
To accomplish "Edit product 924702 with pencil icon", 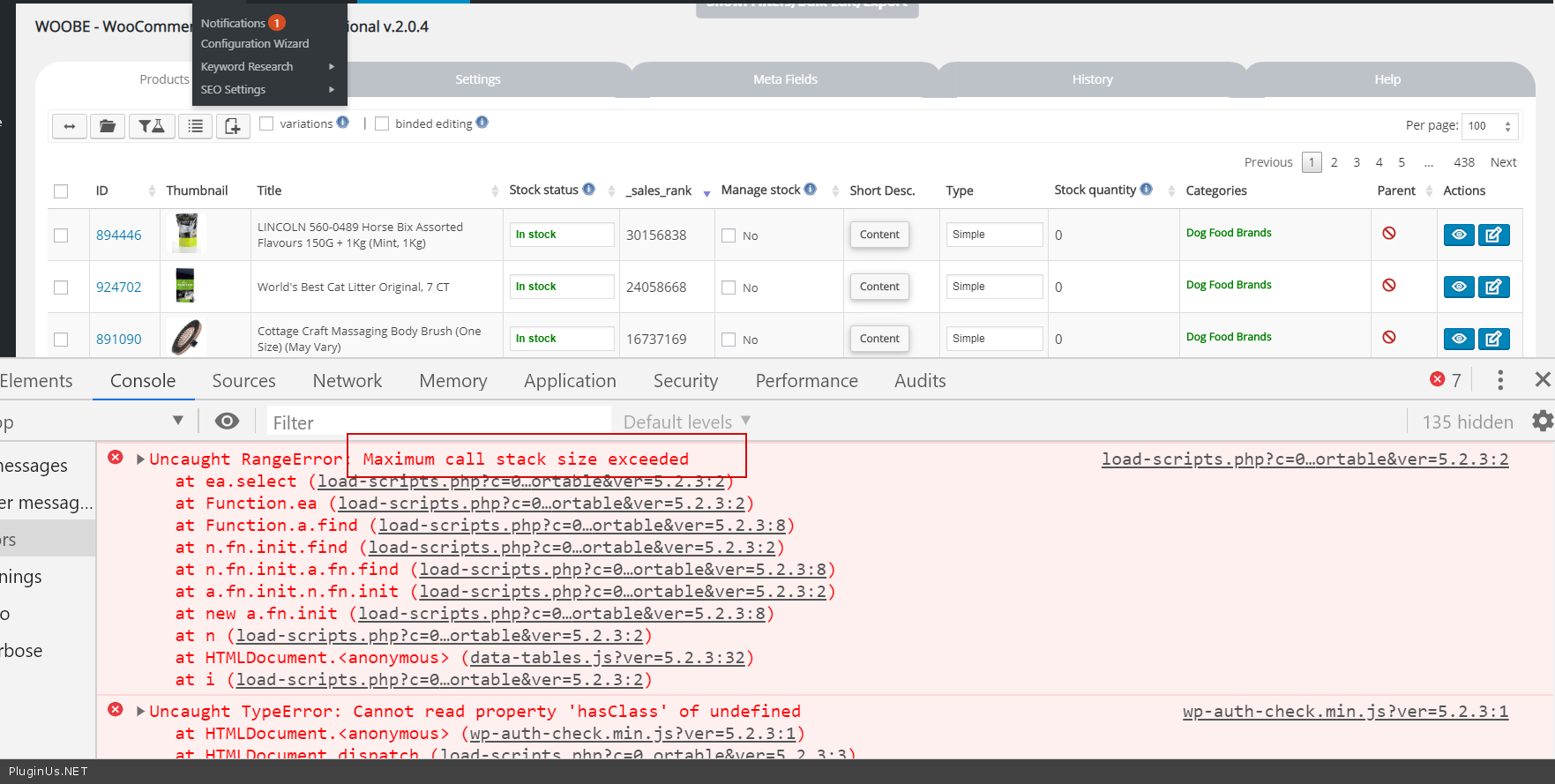I will coord(1493,287).
